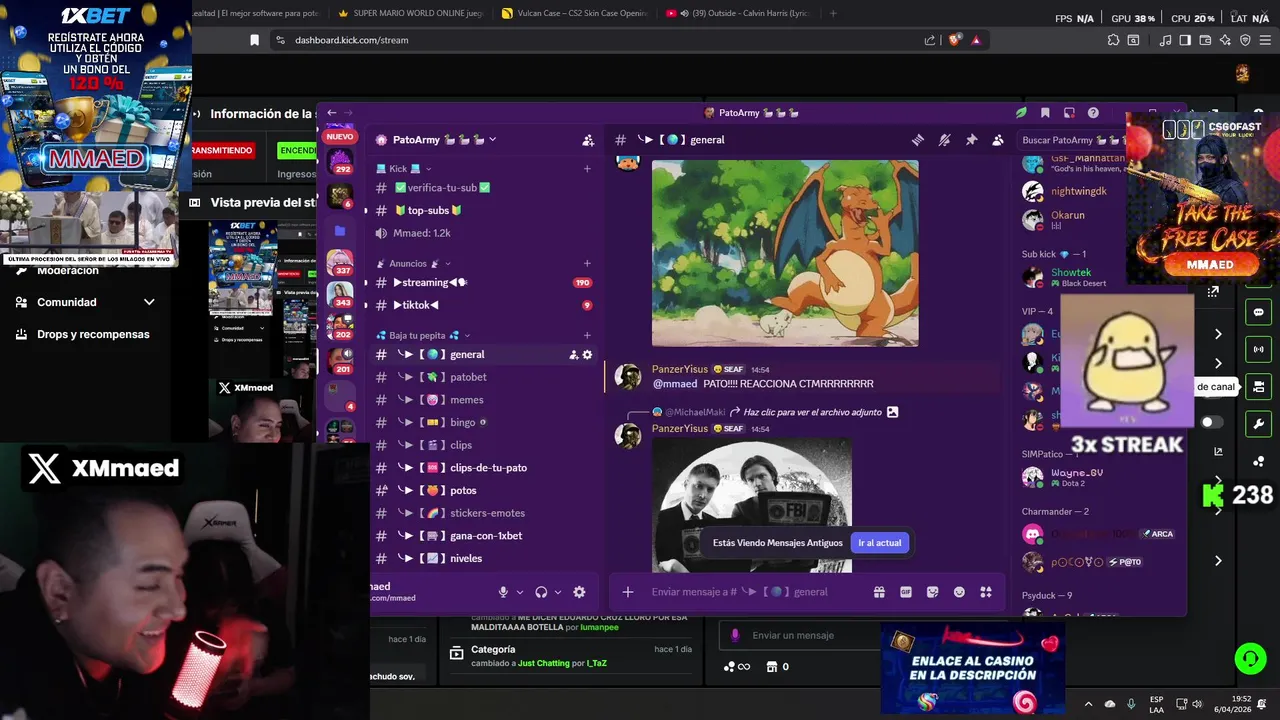Open notification settings bell in header
This screenshot has width=1280, height=720.
(x=944, y=140)
